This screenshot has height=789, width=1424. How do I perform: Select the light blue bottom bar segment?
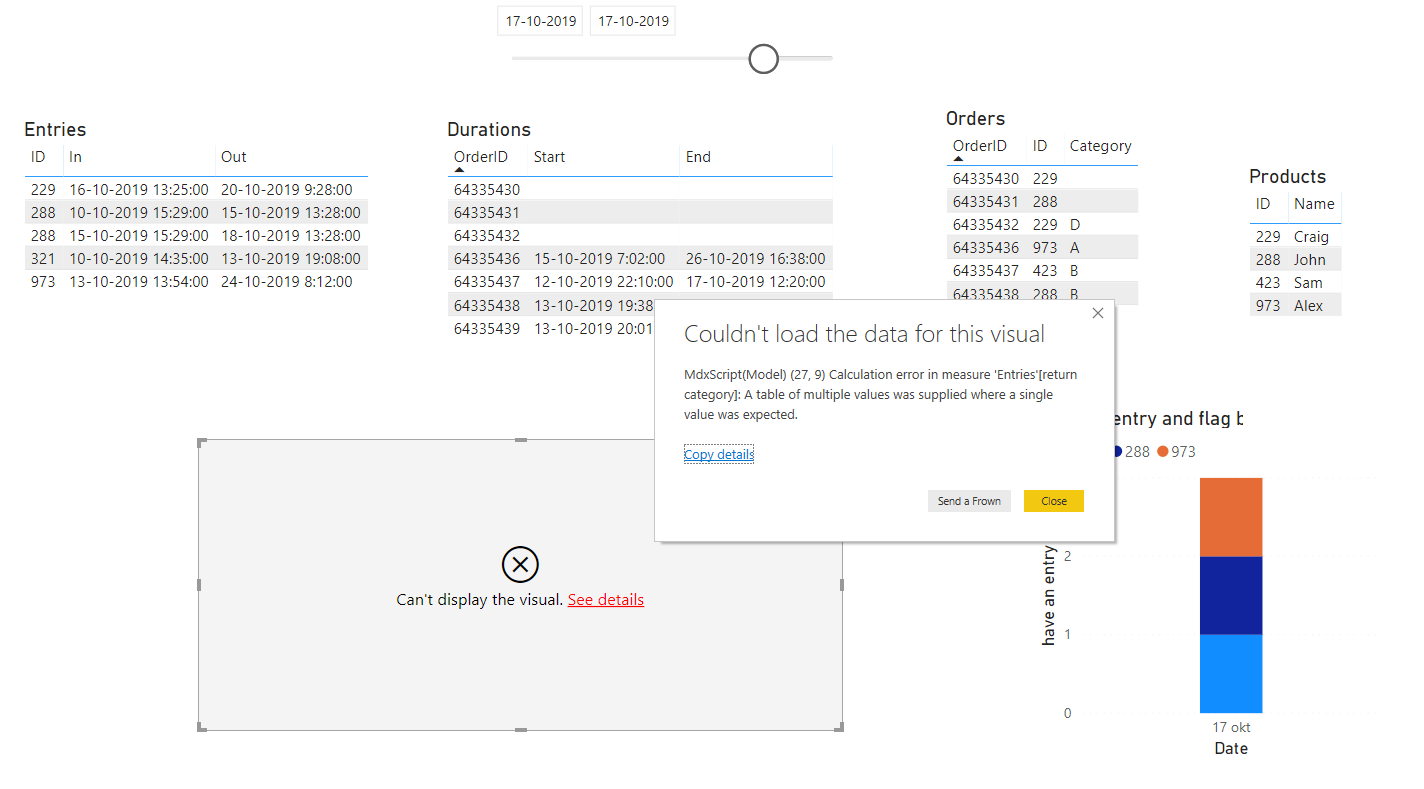click(x=1231, y=673)
